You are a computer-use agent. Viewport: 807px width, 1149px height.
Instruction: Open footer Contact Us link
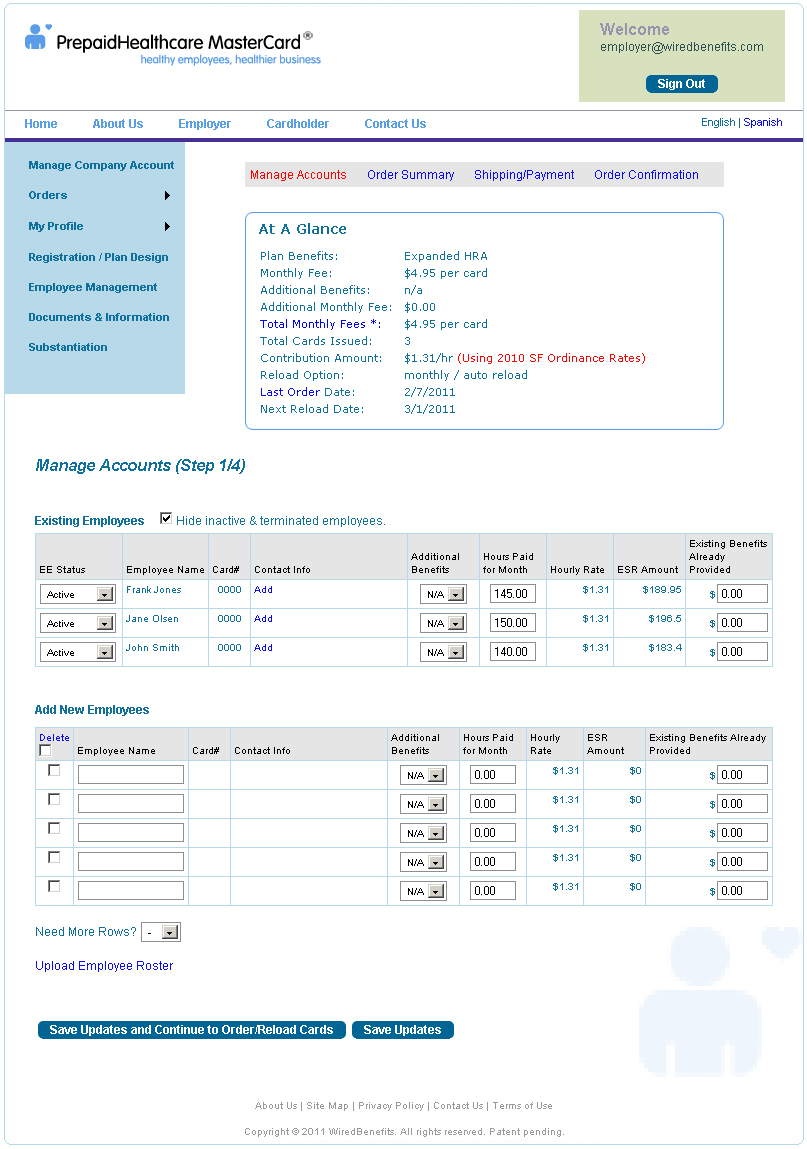[458, 1106]
